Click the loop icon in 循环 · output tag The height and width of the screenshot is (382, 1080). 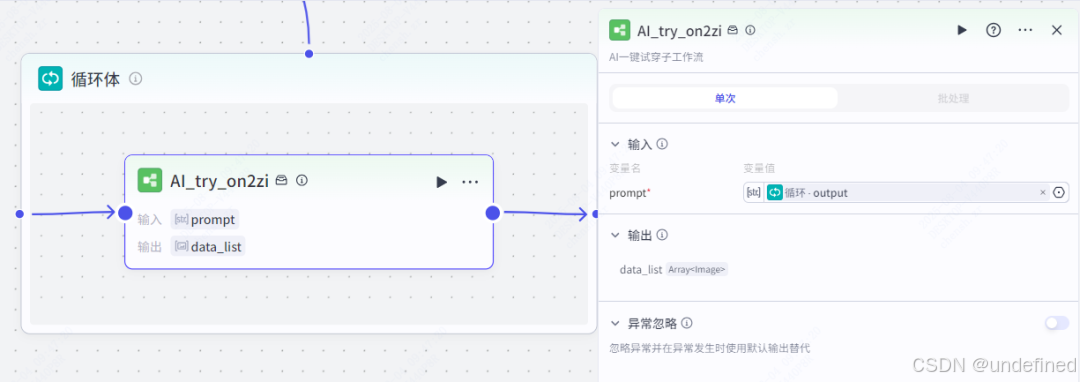click(775, 193)
